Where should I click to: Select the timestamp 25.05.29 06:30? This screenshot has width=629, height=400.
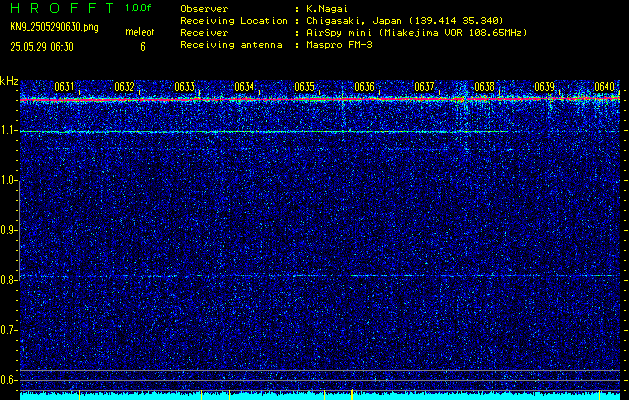[x=42, y=47]
